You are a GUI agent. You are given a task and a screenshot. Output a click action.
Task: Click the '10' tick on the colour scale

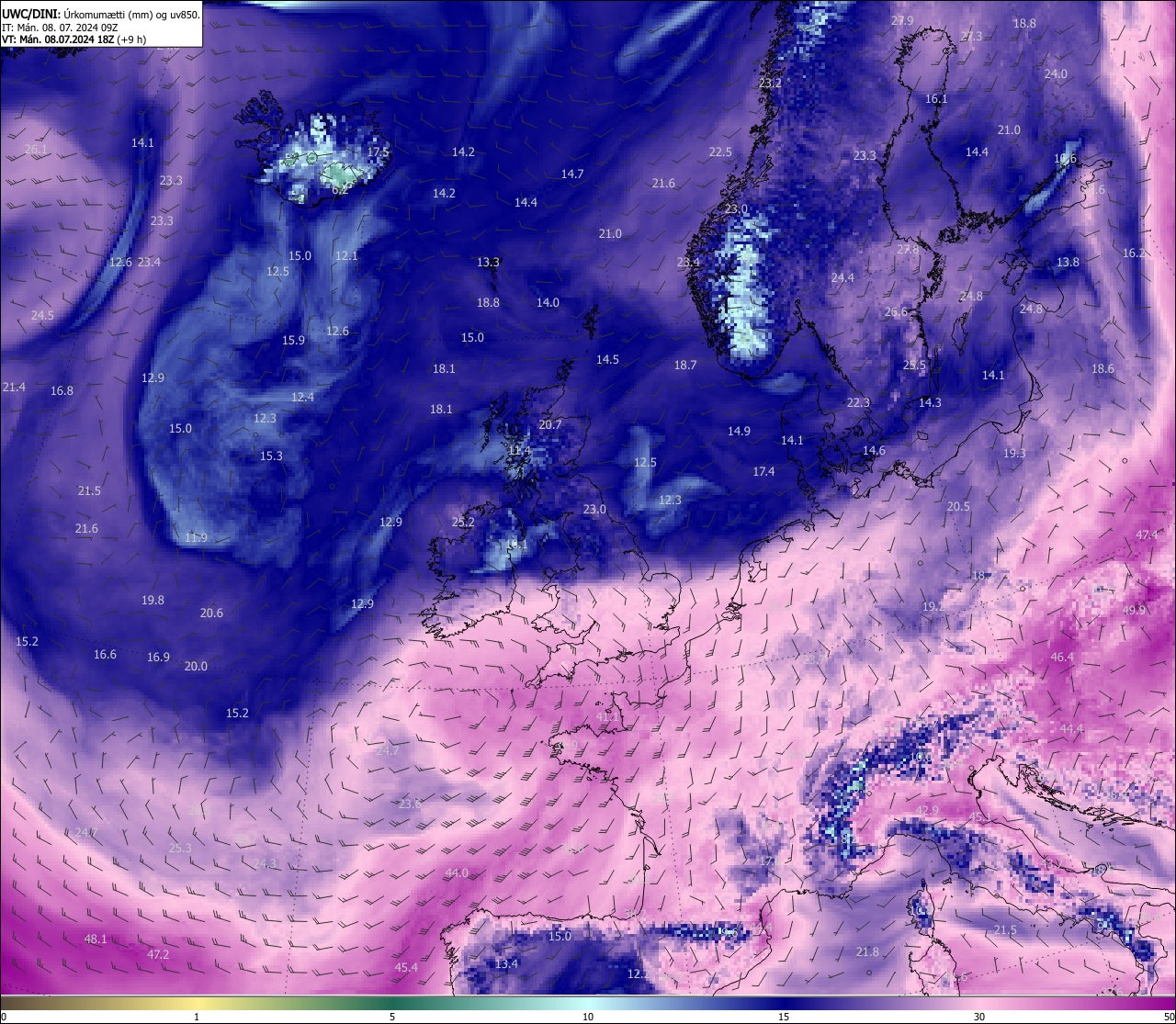tap(588, 1017)
